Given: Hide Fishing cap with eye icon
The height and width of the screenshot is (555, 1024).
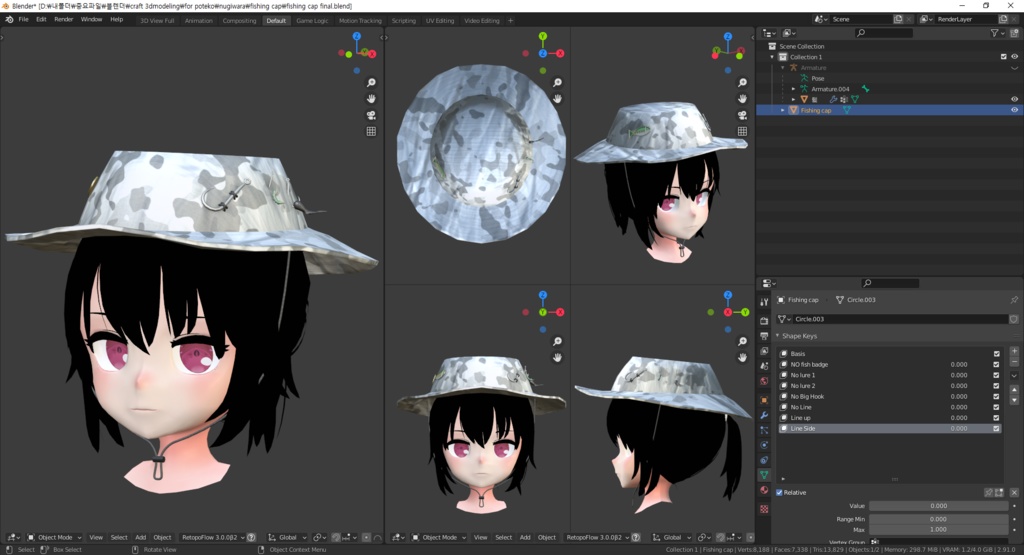Looking at the screenshot, I should click(x=1014, y=110).
